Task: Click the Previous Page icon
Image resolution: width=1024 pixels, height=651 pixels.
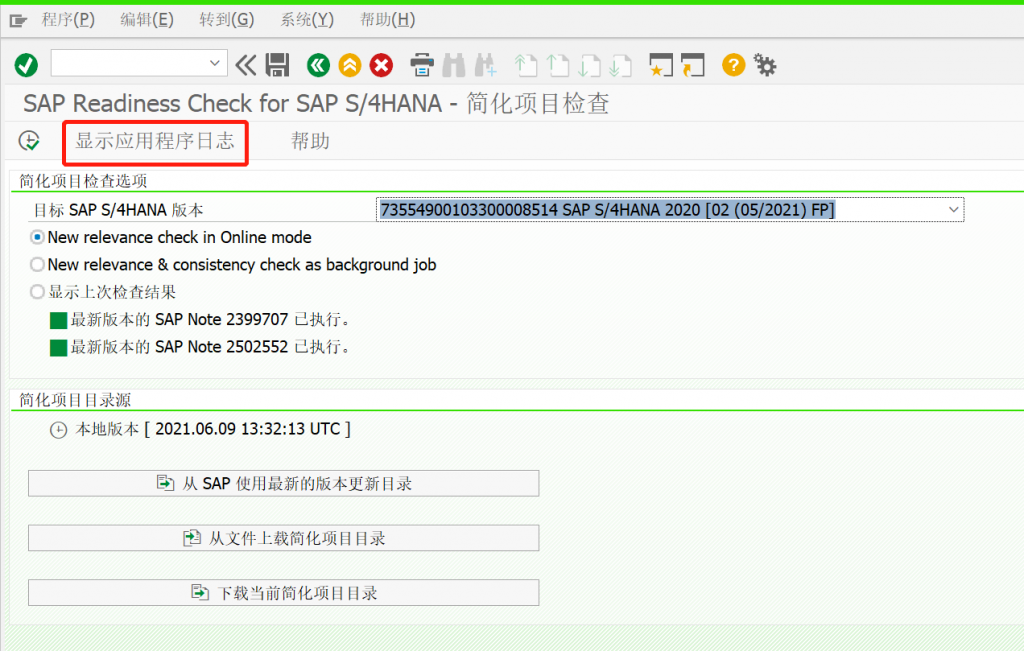Action: pyautogui.click(x=557, y=65)
